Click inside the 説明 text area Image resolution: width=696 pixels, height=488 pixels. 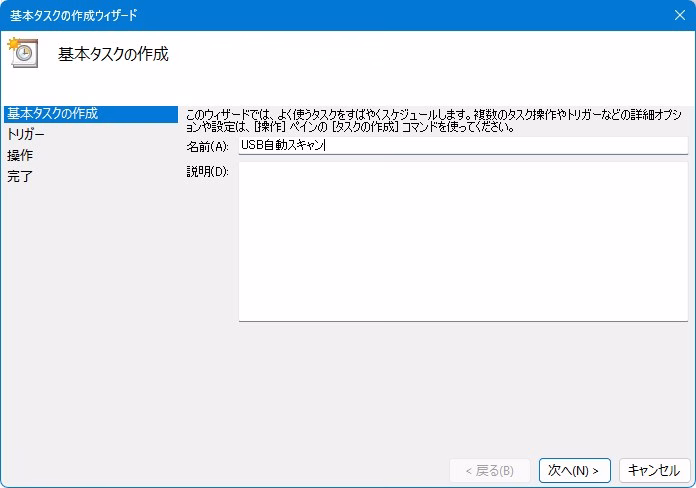coord(463,241)
